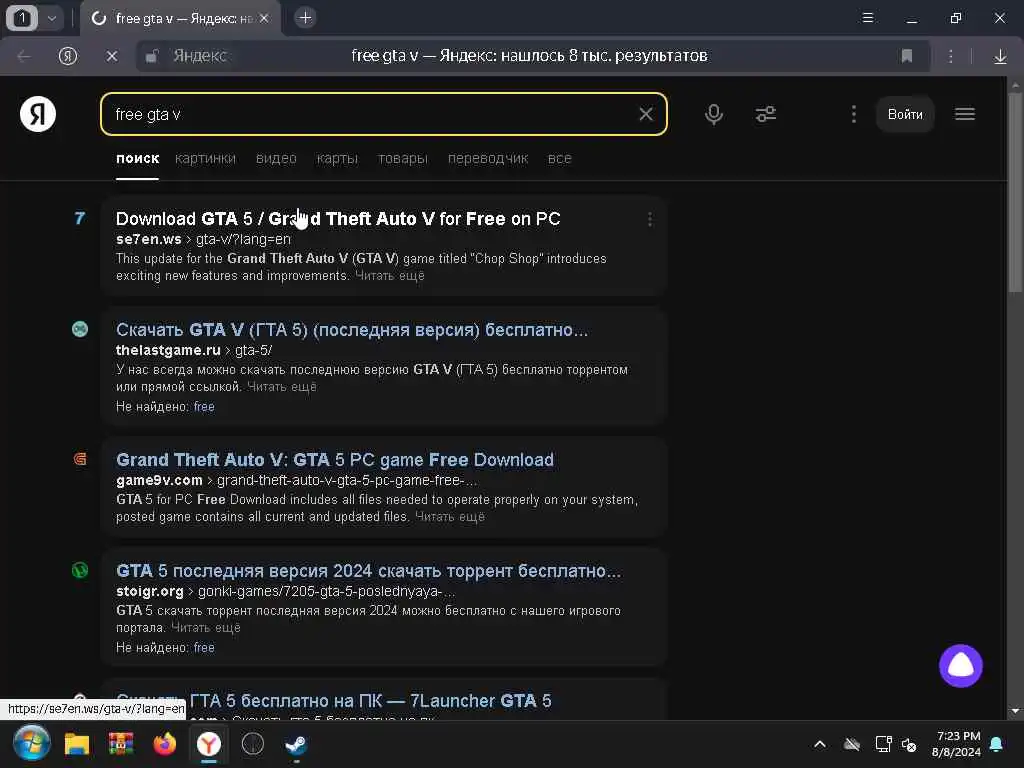Viewport: 1024px width, 768px height.
Task: Open circular app icon in taskbar
Action: click(x=253, y=743)
